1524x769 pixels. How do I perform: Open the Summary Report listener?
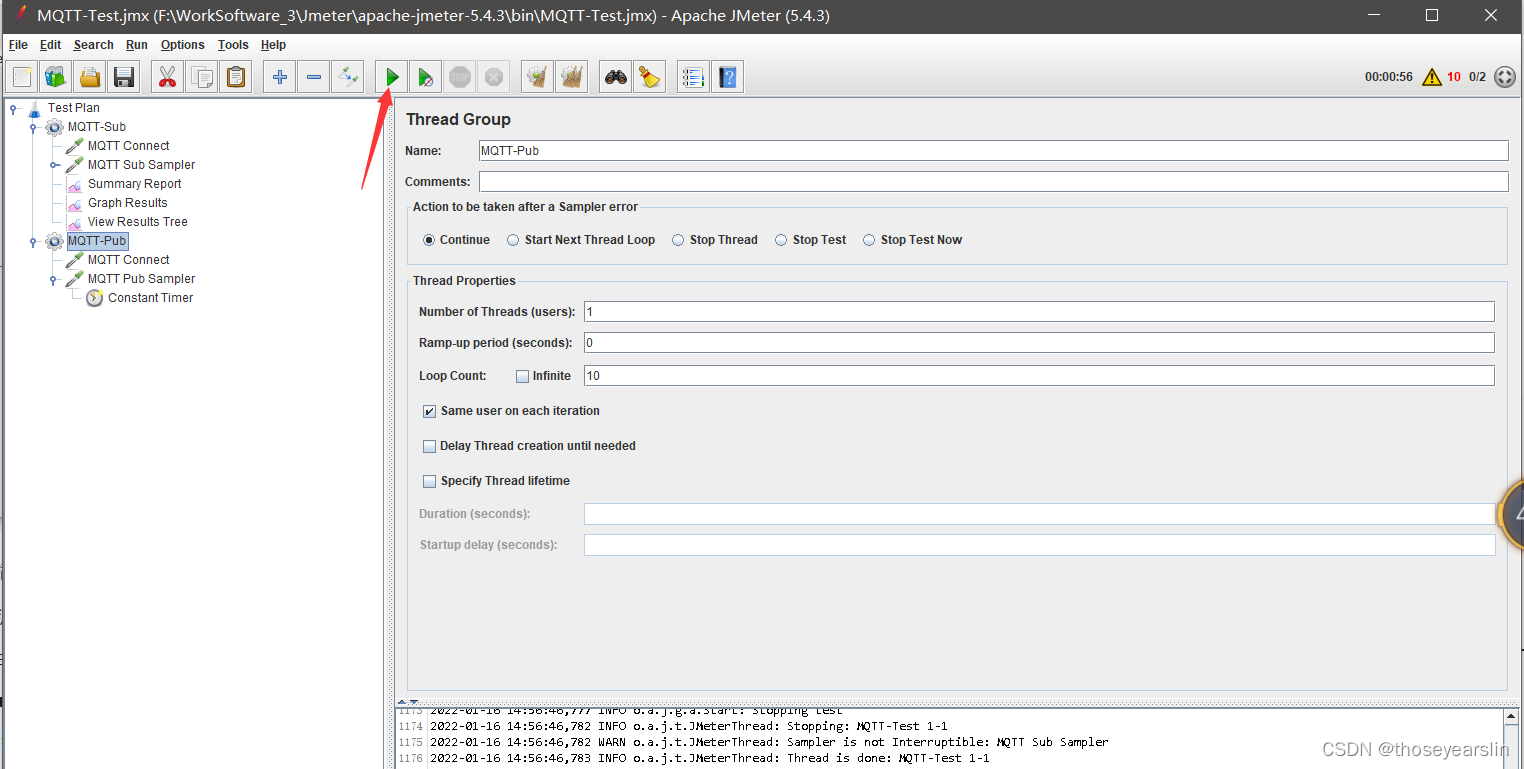click(135, 184)
